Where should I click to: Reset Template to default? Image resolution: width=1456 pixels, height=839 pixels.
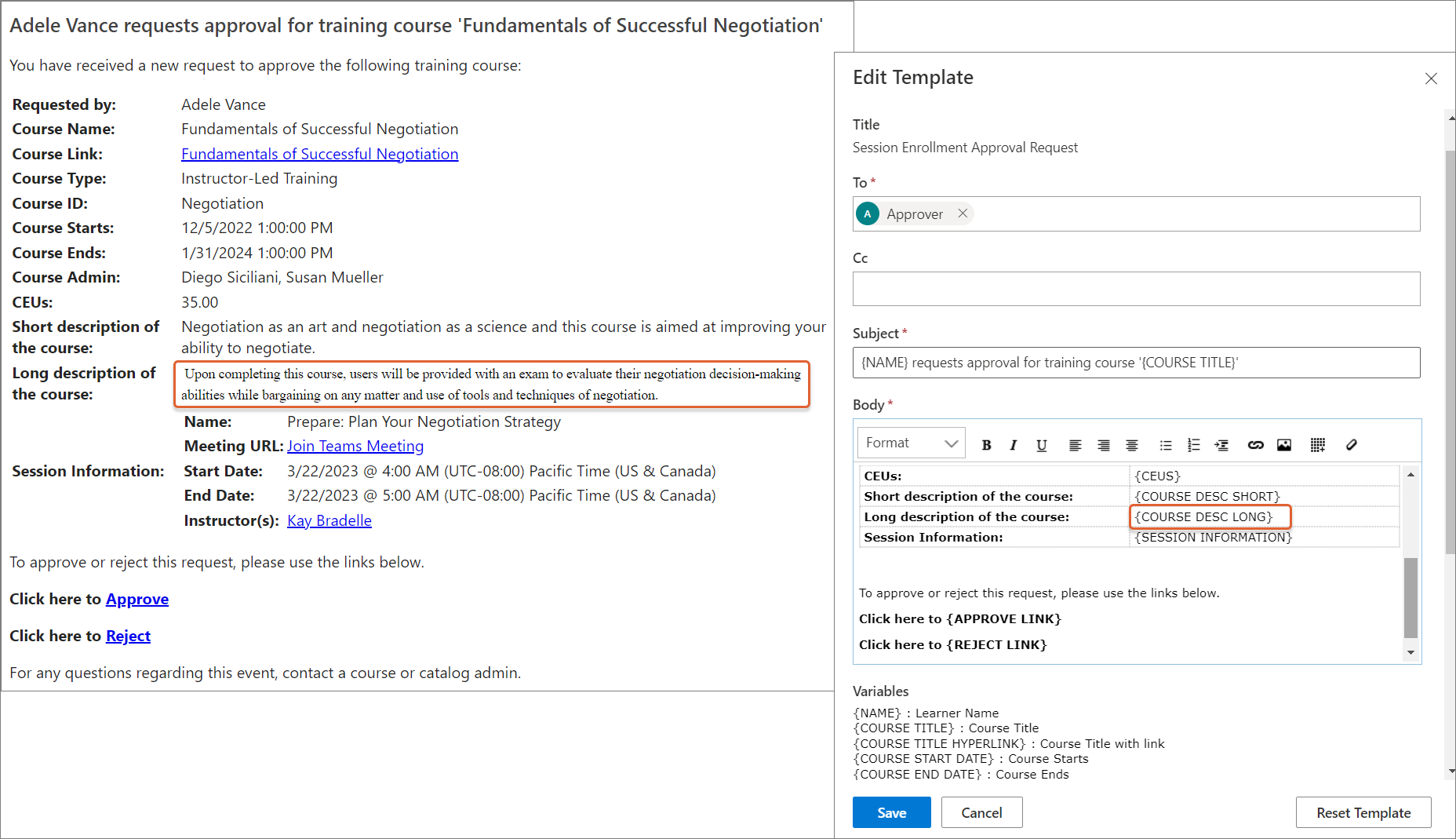1363,812
